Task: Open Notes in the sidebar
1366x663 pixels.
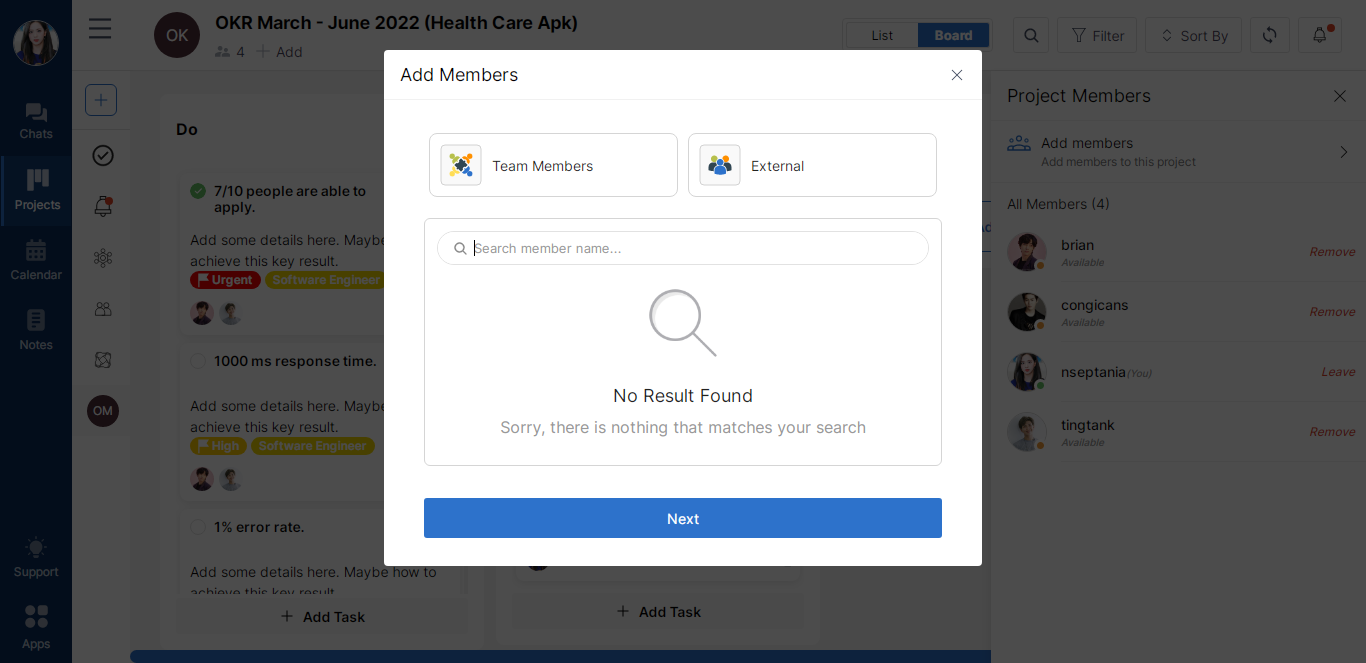Action: pos(36,328)
